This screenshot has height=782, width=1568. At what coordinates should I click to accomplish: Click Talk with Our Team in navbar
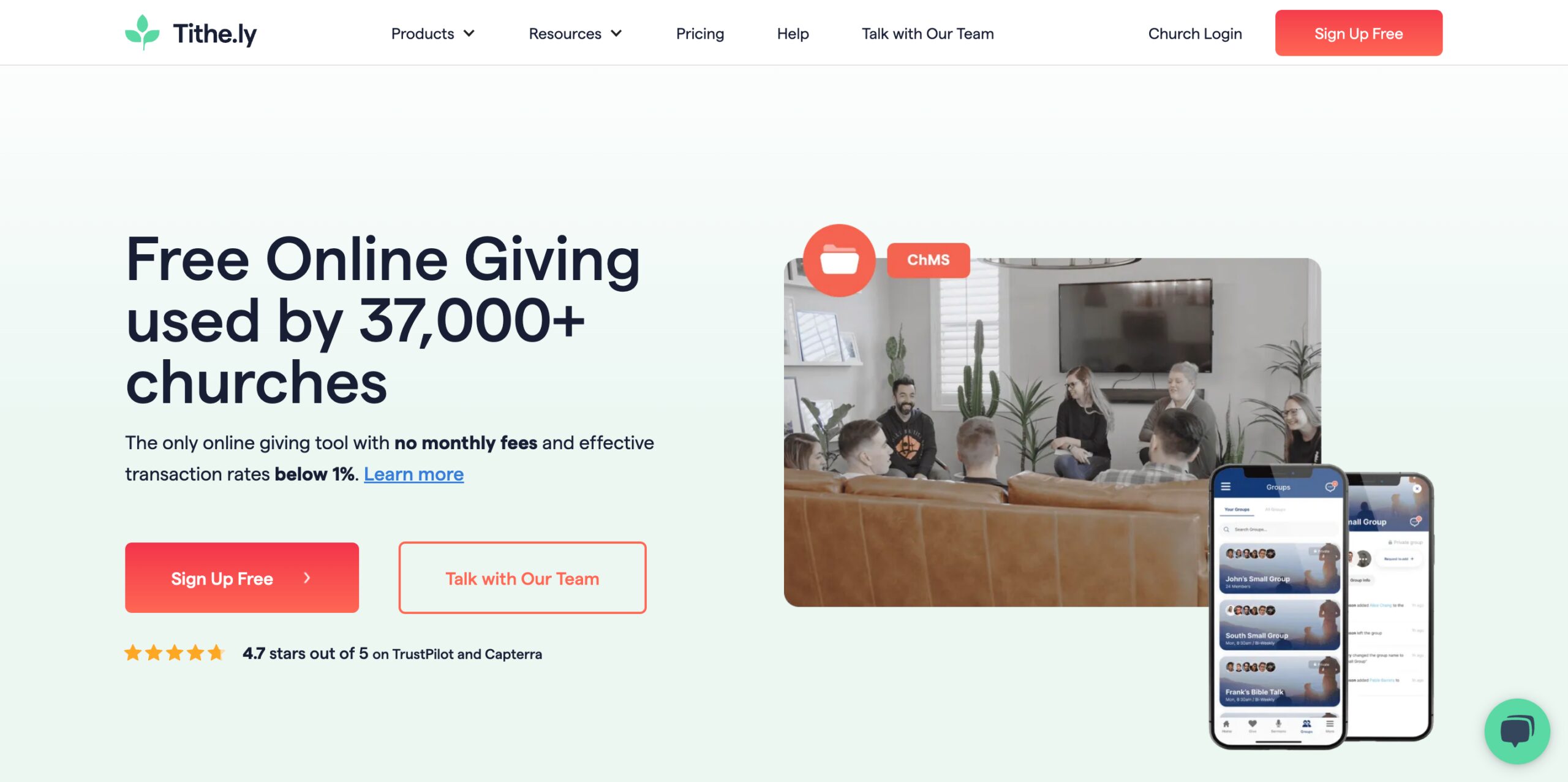927,34
